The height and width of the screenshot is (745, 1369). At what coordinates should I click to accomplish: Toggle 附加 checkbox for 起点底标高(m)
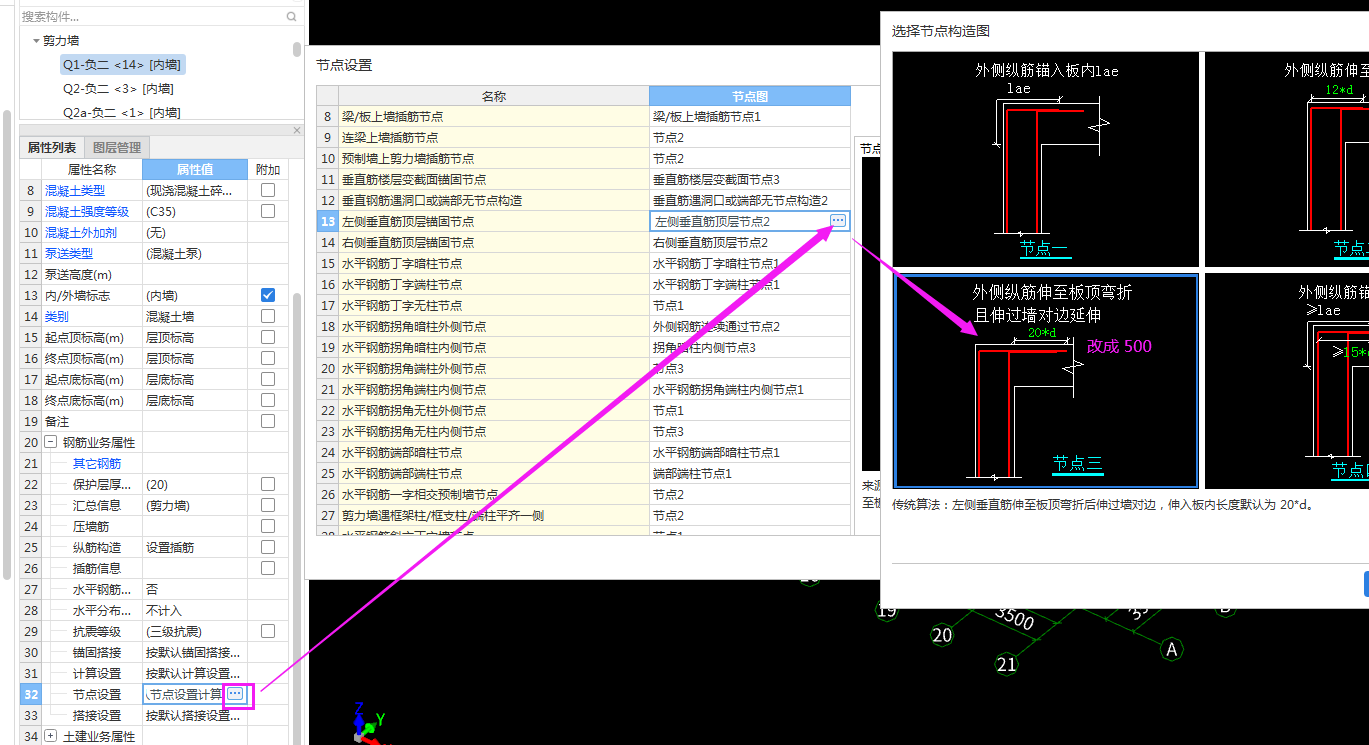click(268, 379)
